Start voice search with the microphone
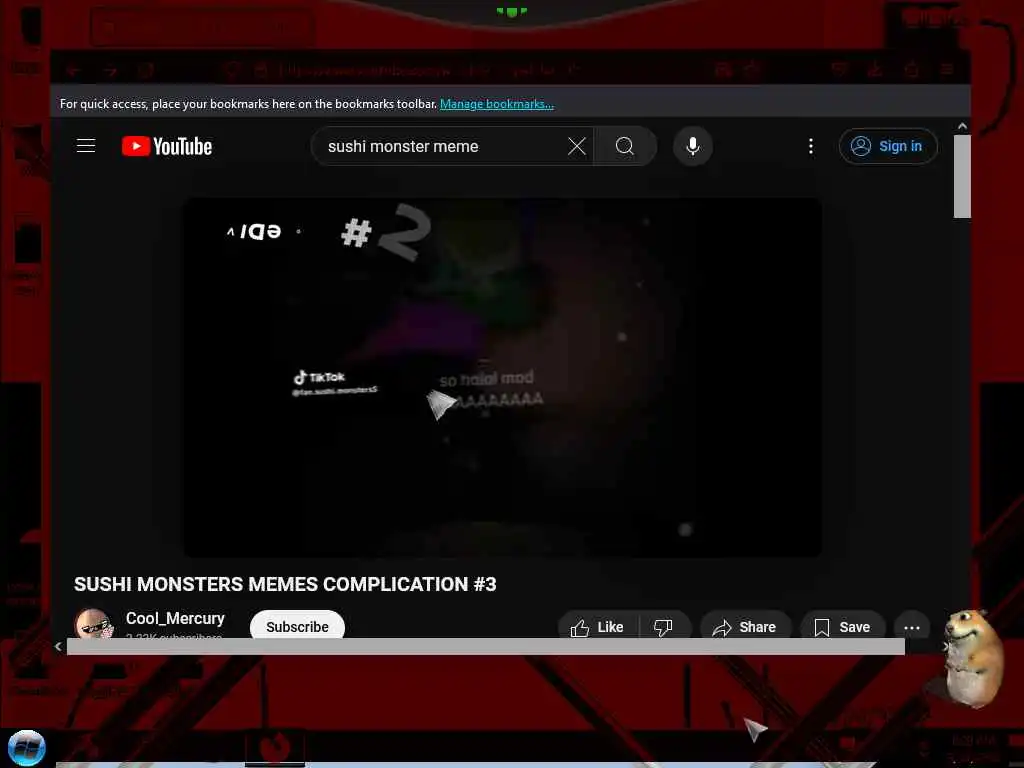Screen dimensions: 1024x768 [x=692, y=146]
